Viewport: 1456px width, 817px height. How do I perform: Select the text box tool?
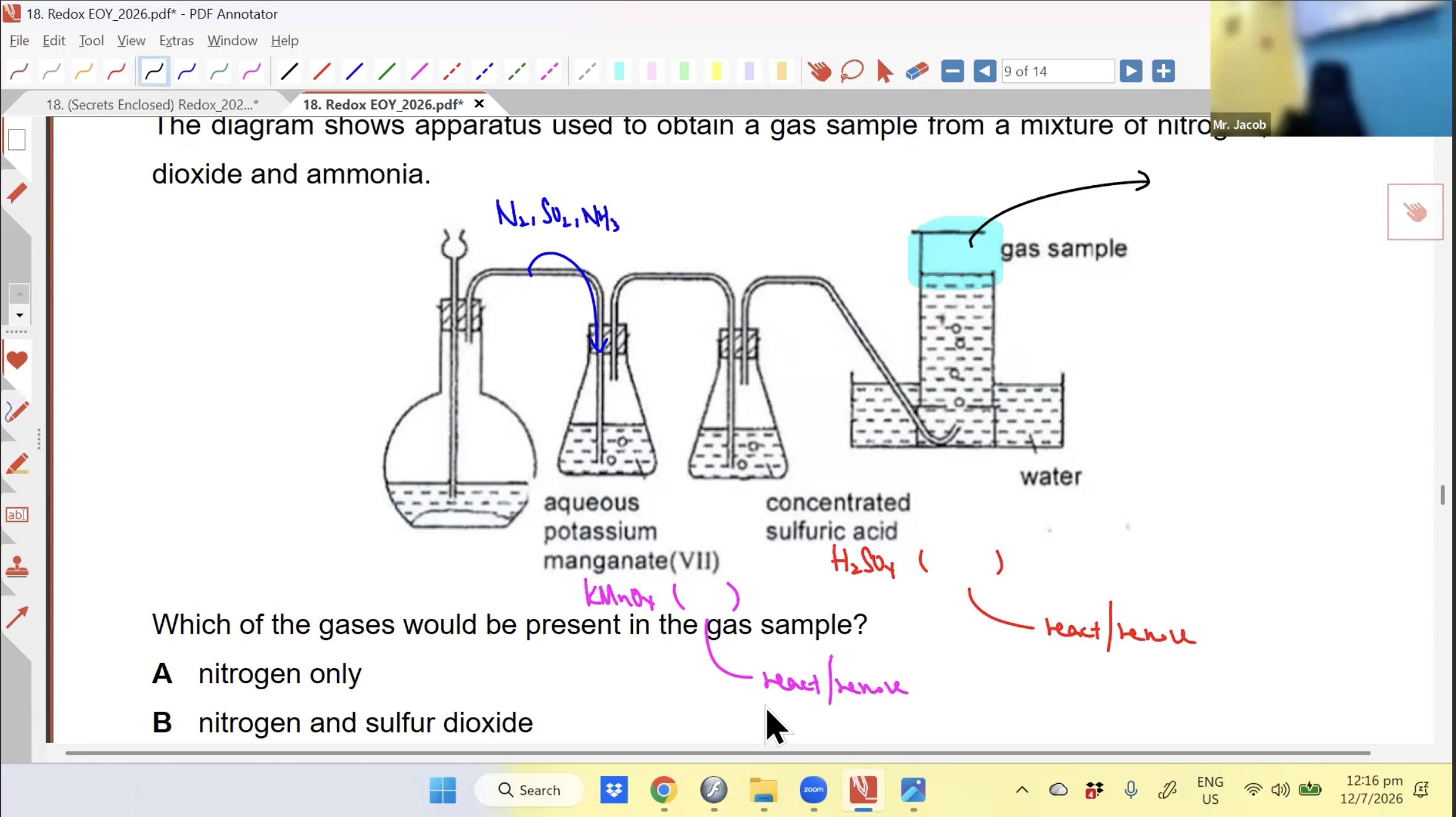pos(17,515)
